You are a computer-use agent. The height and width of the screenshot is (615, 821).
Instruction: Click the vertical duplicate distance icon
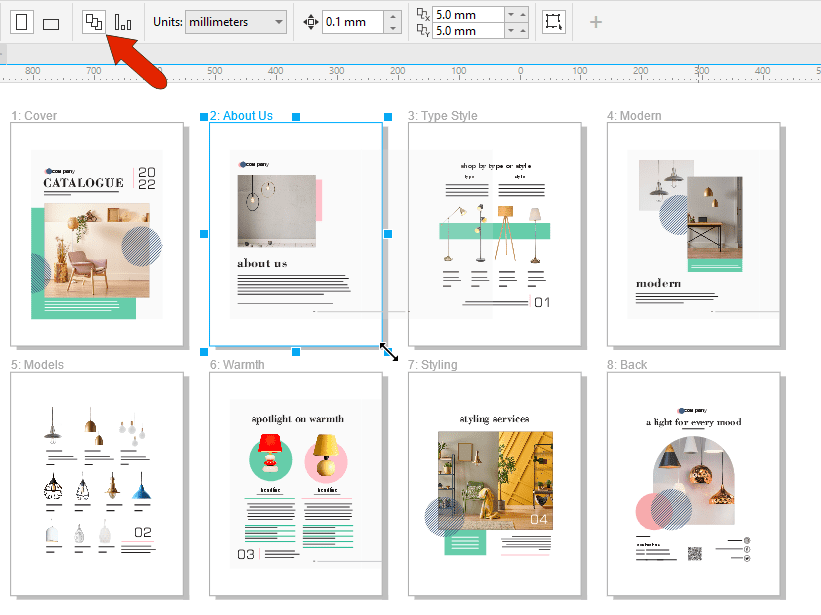coord(421,29)
